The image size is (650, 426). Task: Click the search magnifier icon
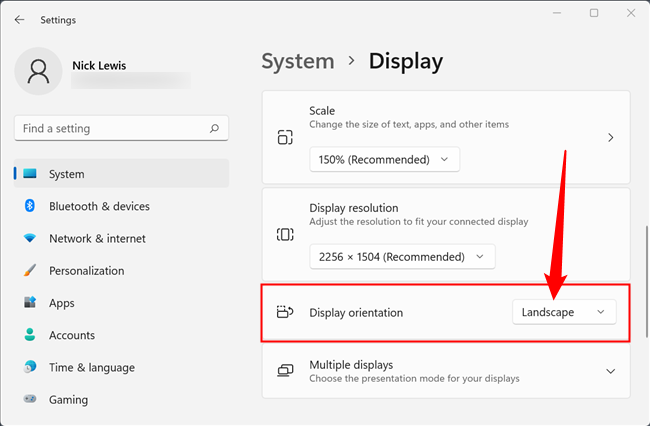coord(214,128)
